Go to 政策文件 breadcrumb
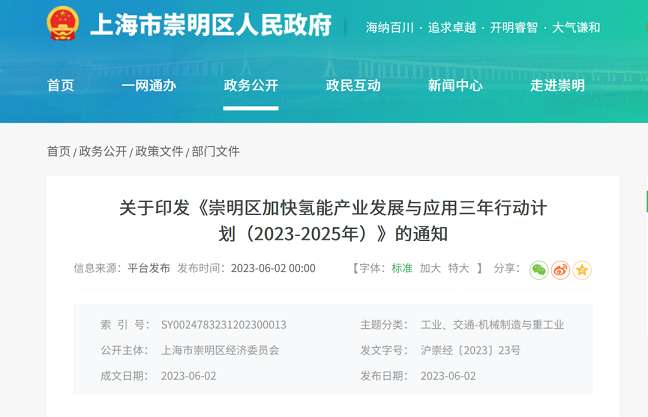648x417 pixels. (x=159, y=151)
